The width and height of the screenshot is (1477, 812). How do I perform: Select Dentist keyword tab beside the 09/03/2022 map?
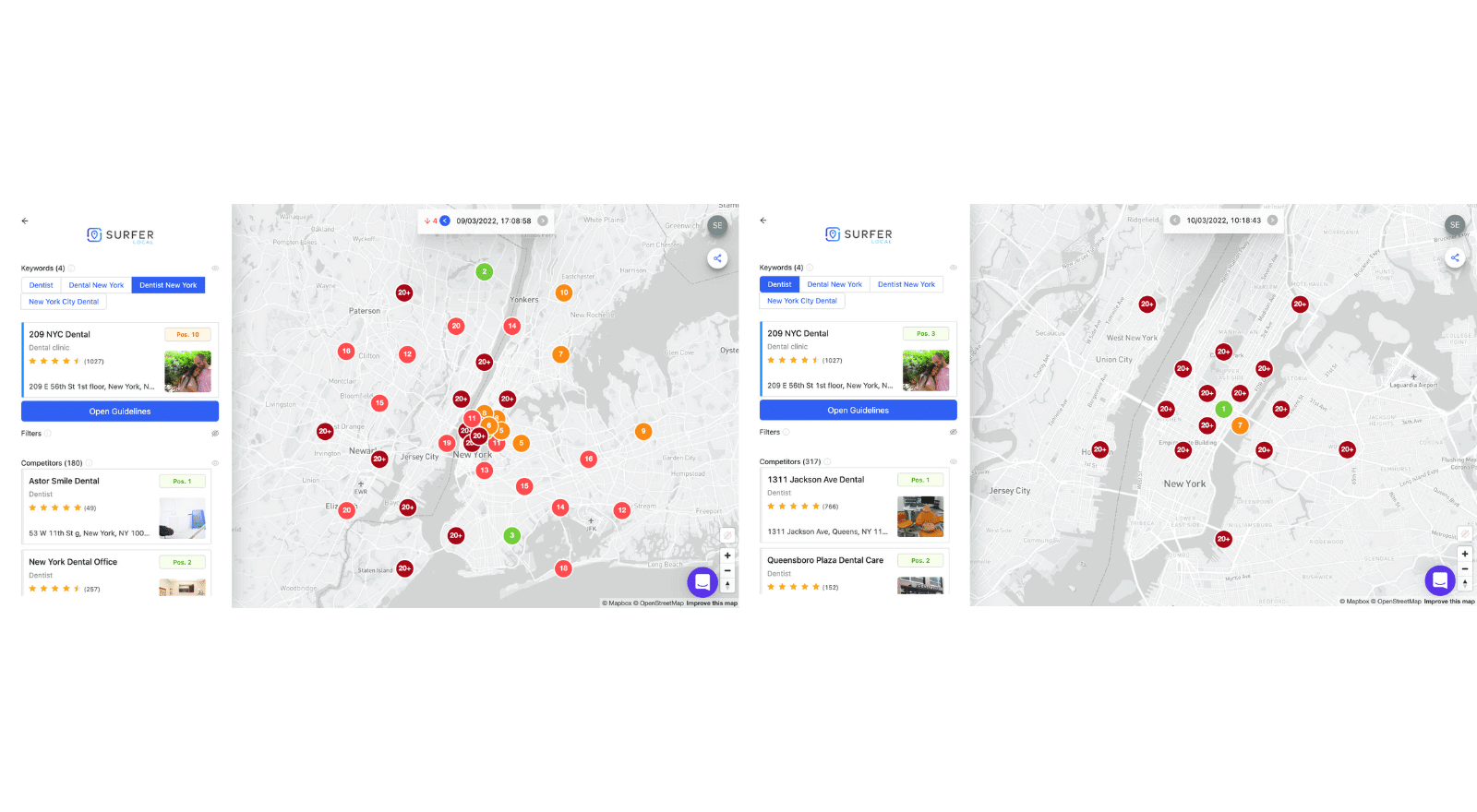coord(41,285)
